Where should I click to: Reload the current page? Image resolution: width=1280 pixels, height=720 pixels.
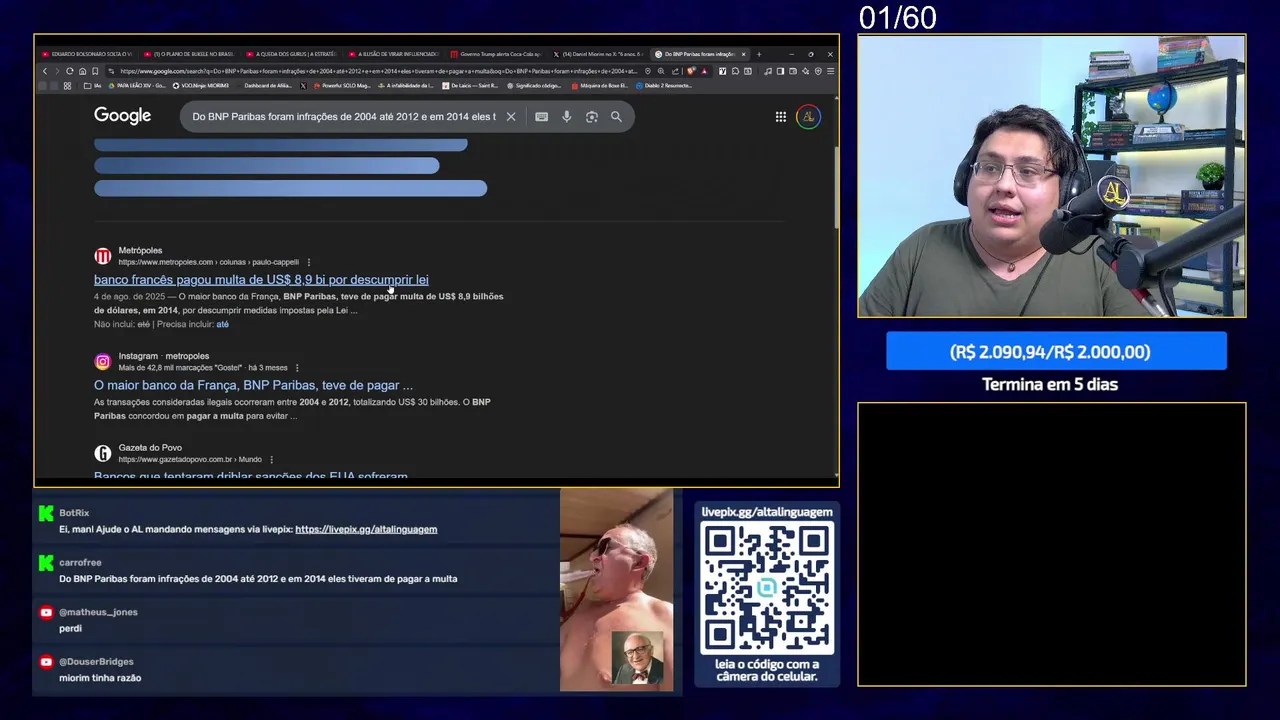coord(69,71)
